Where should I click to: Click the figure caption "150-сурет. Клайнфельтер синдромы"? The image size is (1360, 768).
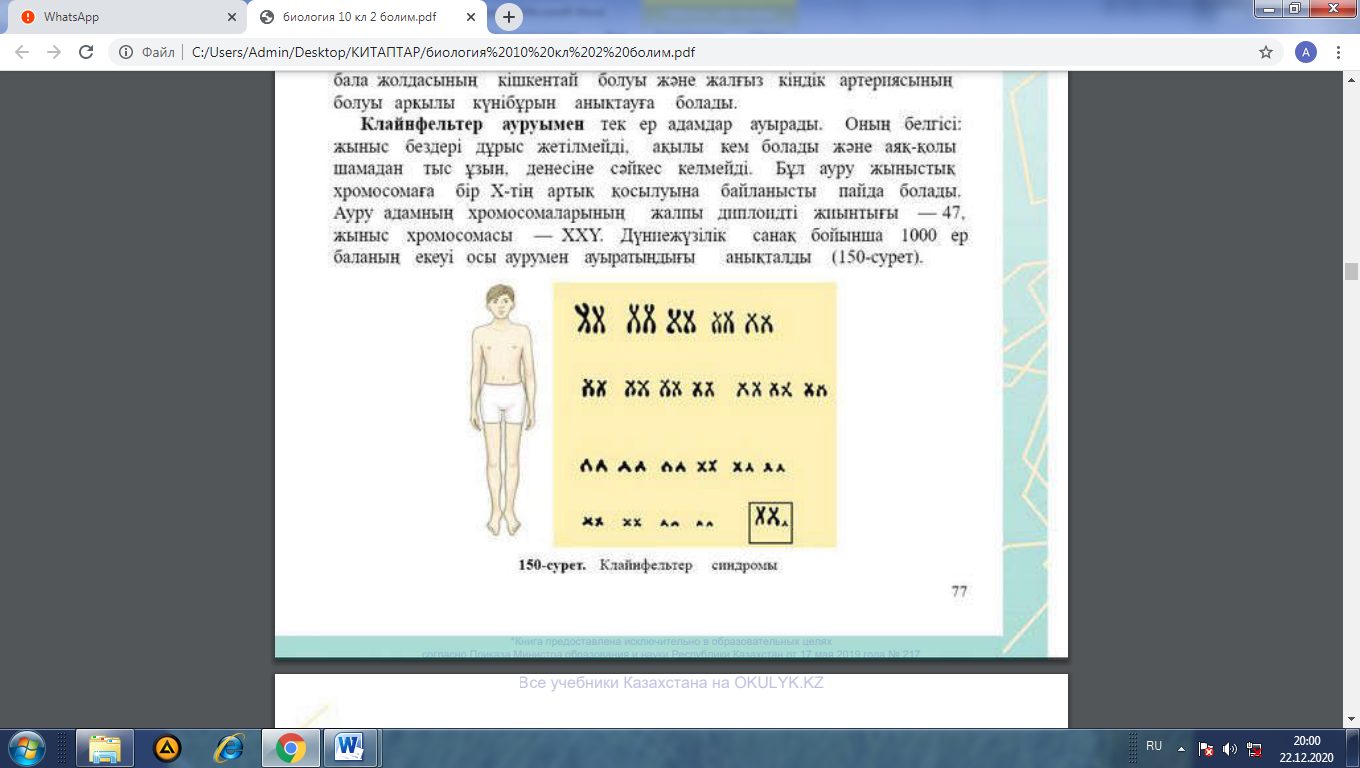click(647, 565)
